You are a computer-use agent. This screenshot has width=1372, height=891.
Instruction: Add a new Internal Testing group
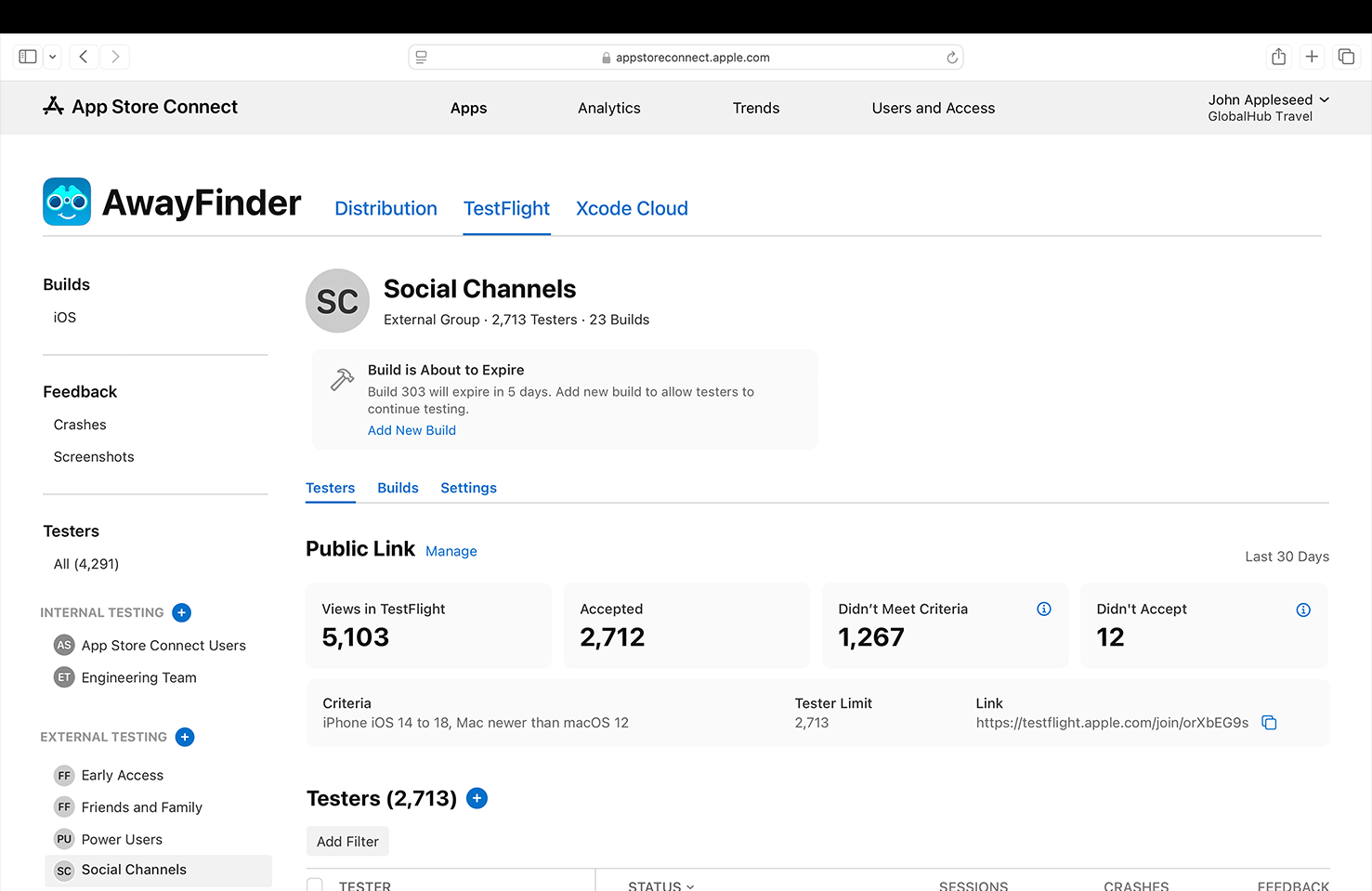coord(181,612)
